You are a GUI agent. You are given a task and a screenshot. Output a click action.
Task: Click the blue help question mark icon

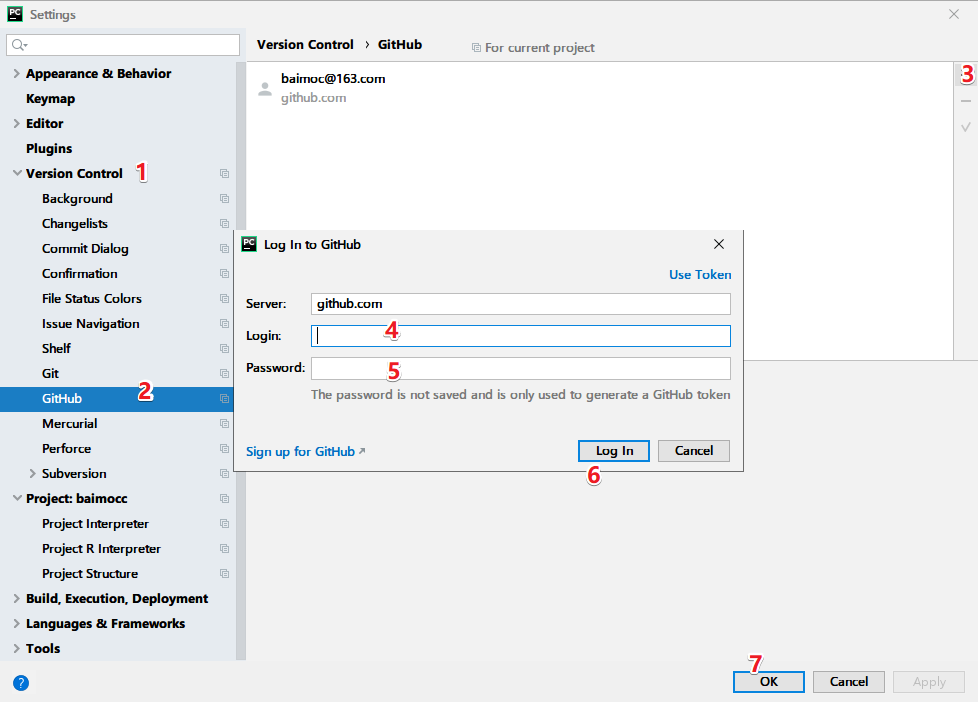point(21,683)
